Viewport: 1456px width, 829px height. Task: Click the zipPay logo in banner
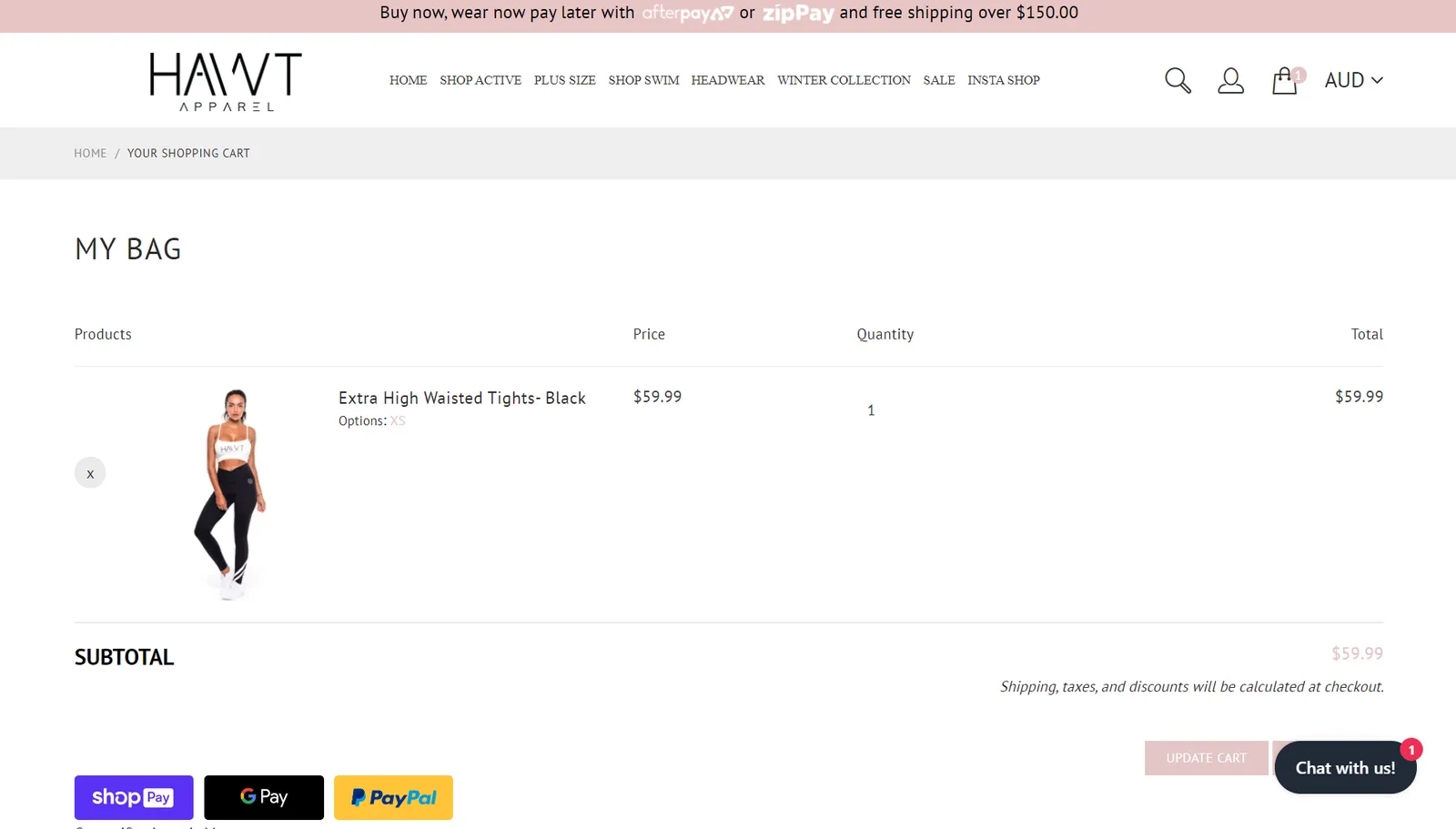798,13
